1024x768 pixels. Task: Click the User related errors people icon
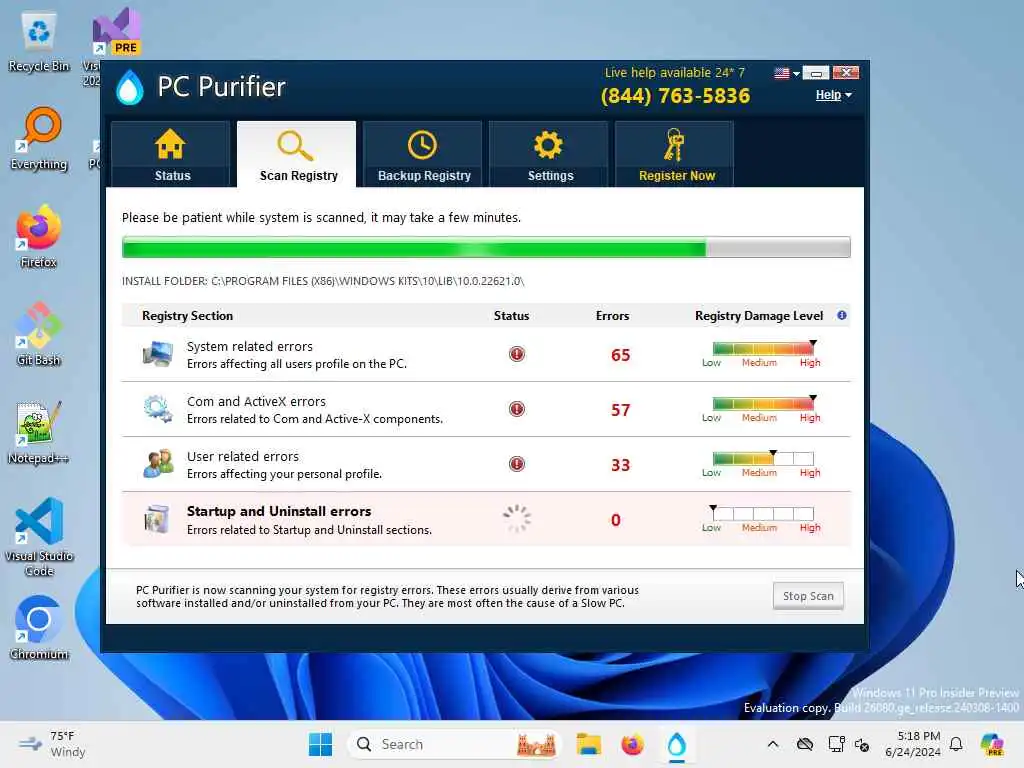(158, 464)
